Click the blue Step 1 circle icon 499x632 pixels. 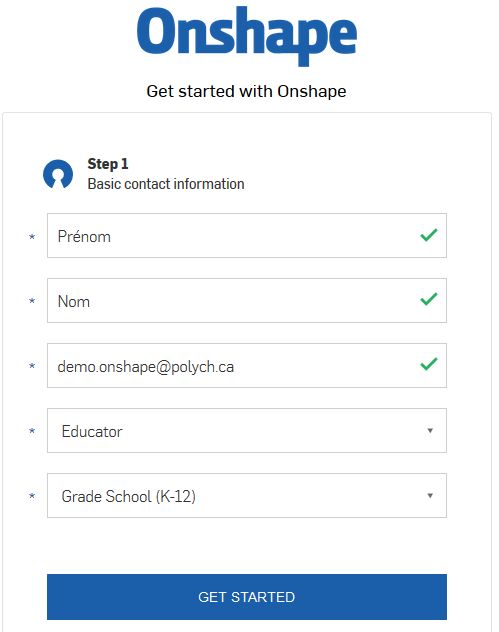pos(58,174)
